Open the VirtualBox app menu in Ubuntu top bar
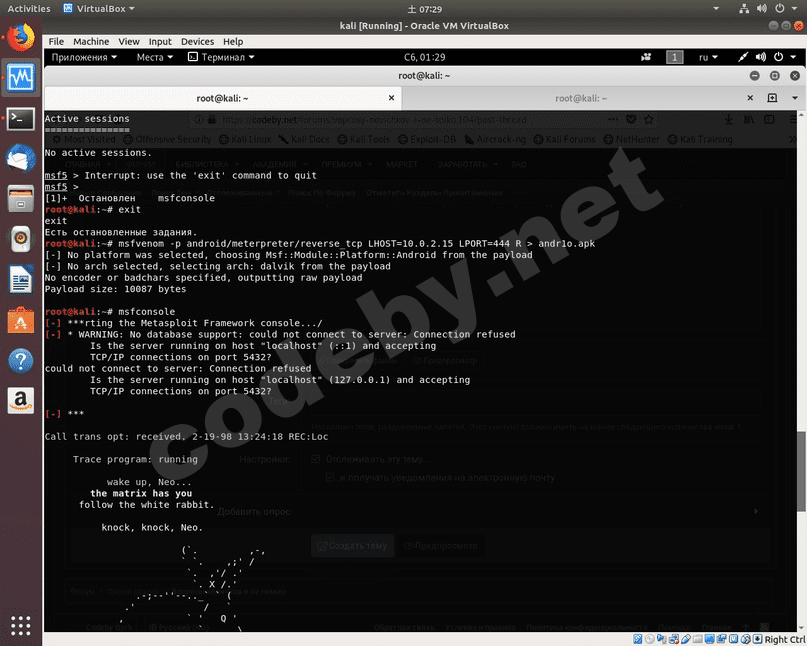 pyautogui.click(x=98, y=9)
